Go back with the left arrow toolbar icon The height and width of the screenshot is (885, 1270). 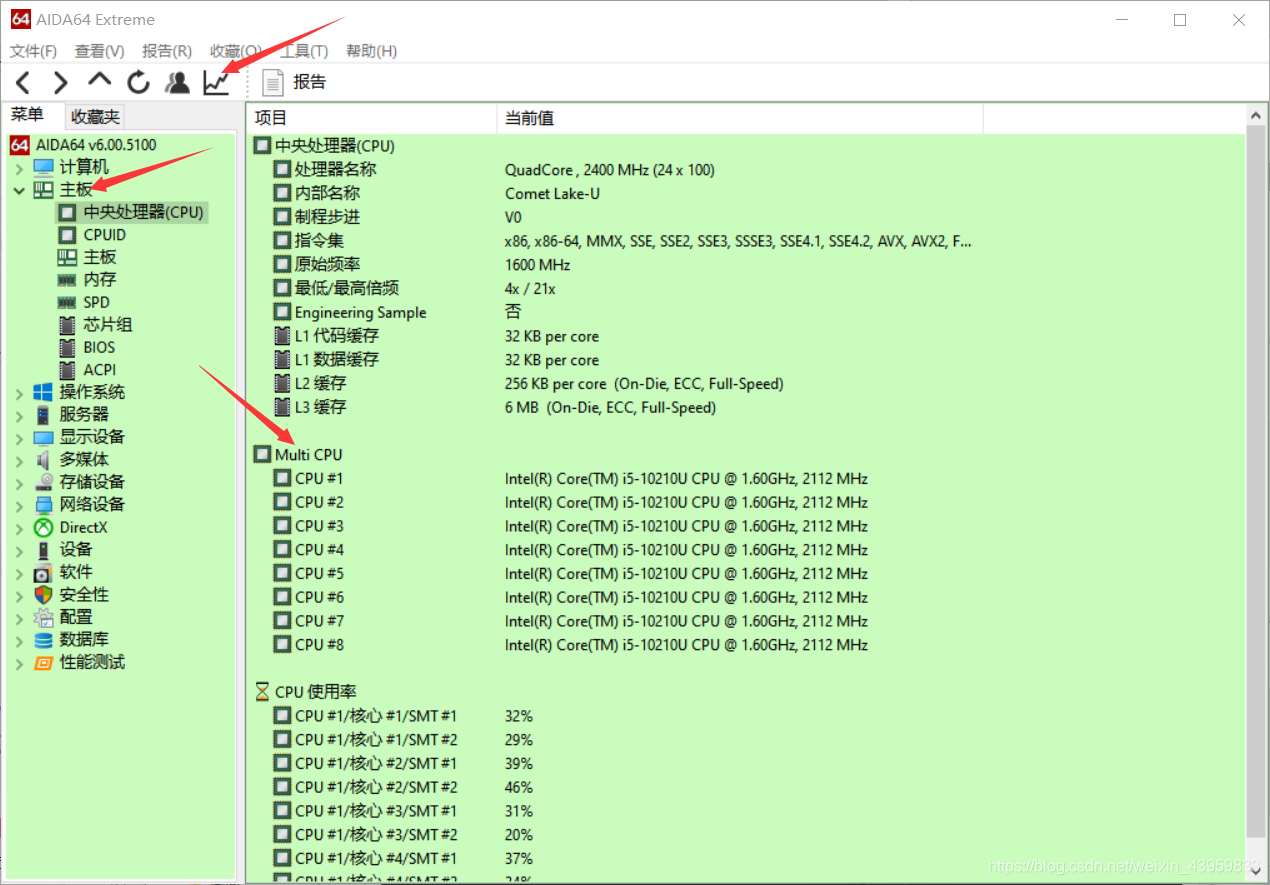pos(23,83)
